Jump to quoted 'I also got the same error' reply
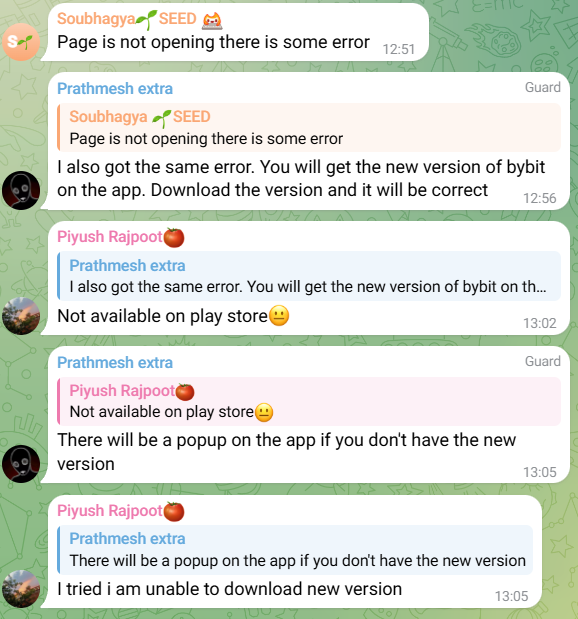Viewport: 578px width, 619px height. pos(309,276)
